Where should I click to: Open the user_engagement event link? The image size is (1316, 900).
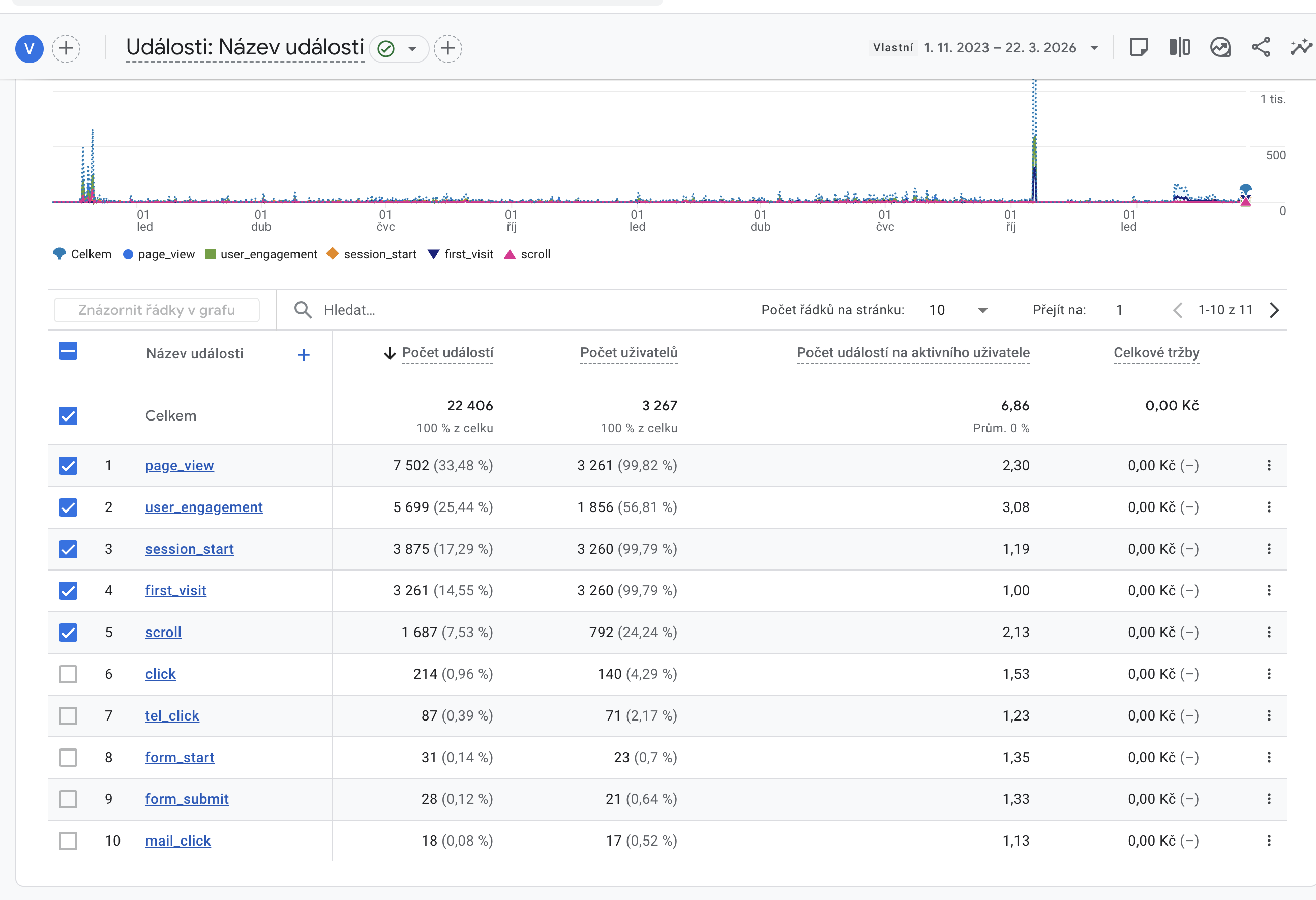coord(204,507)
